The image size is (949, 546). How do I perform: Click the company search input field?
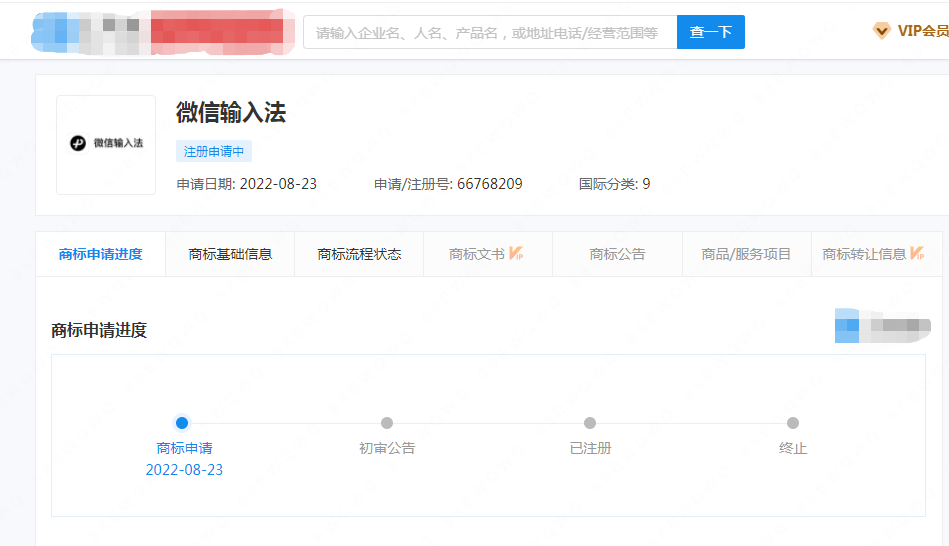pos(489,32)
